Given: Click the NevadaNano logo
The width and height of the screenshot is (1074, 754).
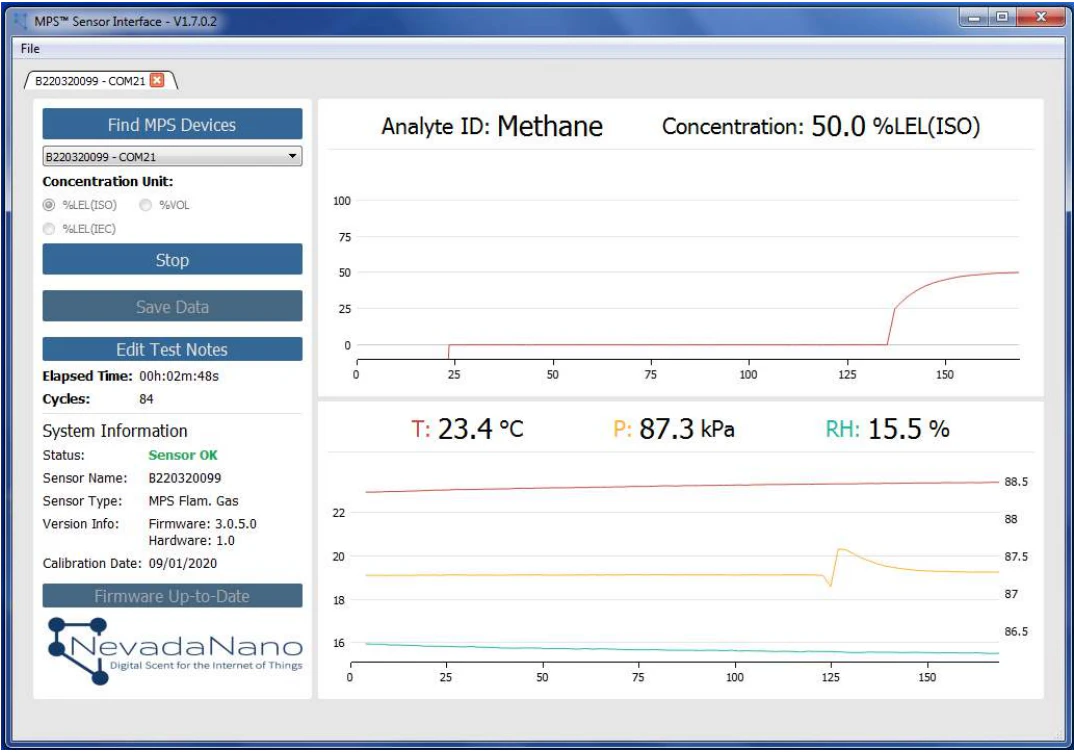Looking at the screenshot, I should pyautogui.click(x=175, y=649).
